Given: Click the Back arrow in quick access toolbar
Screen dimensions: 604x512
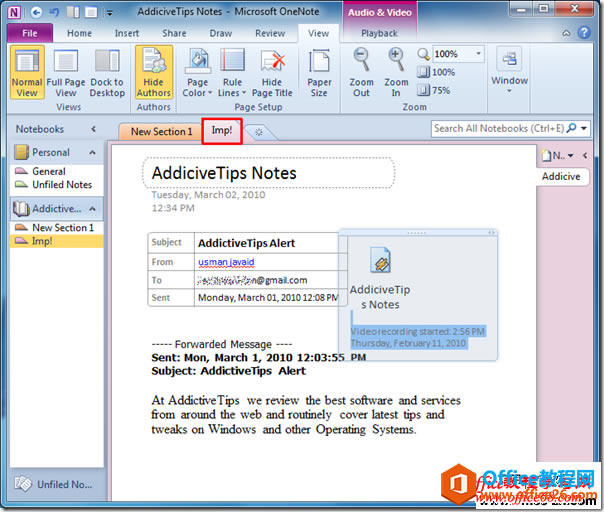Looking at the screenshot, I should tap(37, 12).
